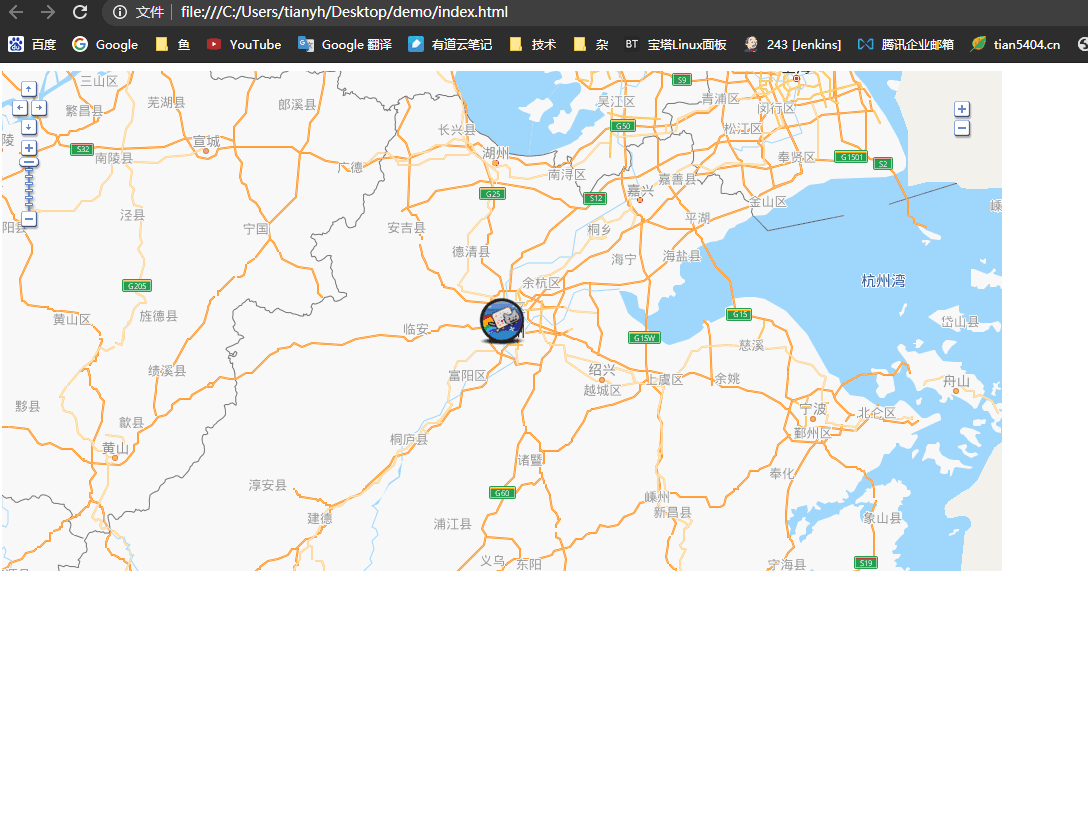Click the G15W highway shield
Screen dimensions: 1088x840
coord(644,338)
